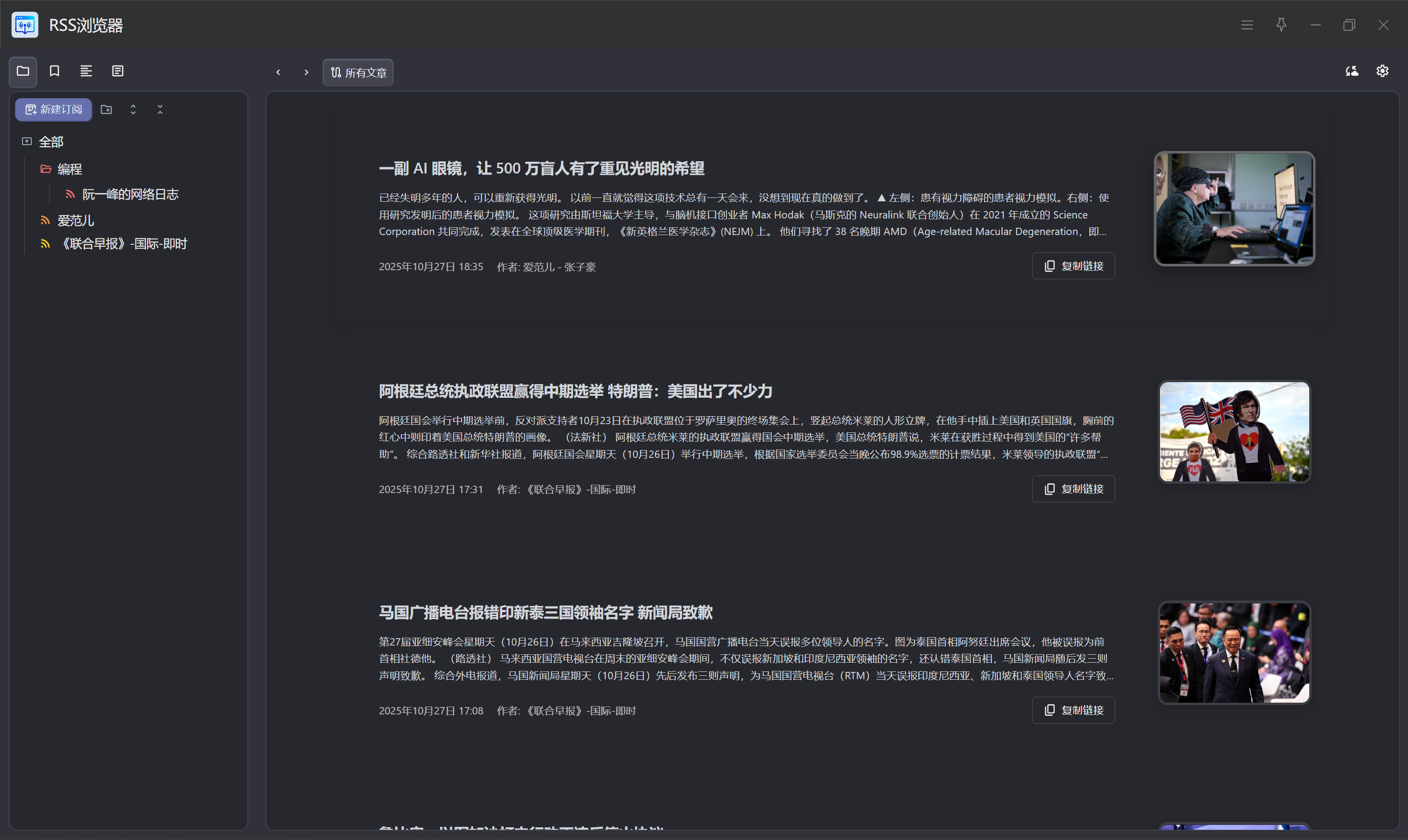Switch to the article card view icon
The image size is (1408, 840).
coord(118,71)
